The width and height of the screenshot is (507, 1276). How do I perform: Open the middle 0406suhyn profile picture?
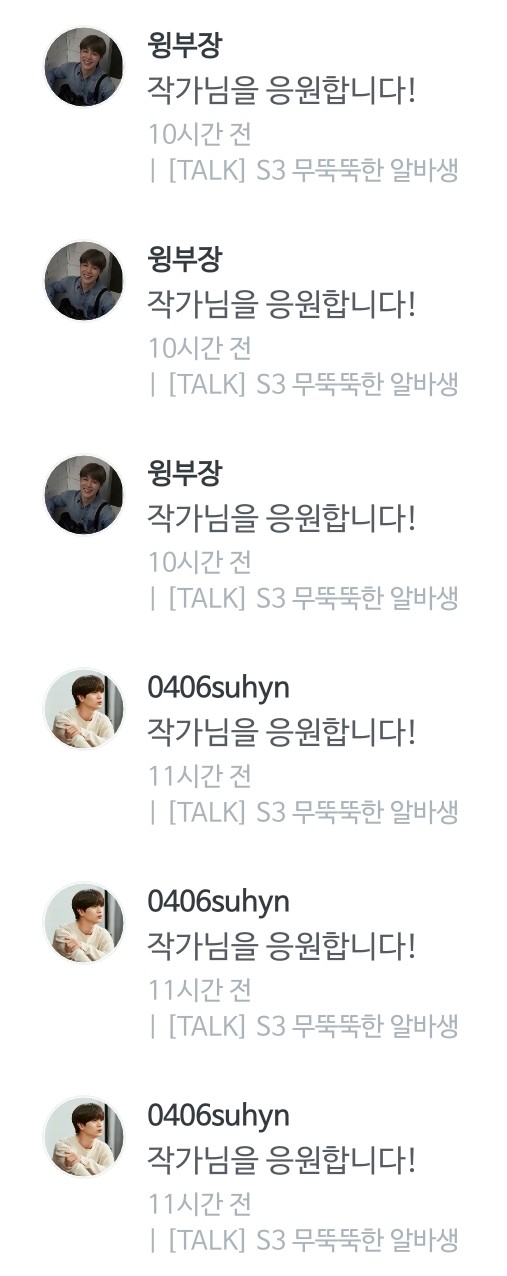[x=84, y=923]
